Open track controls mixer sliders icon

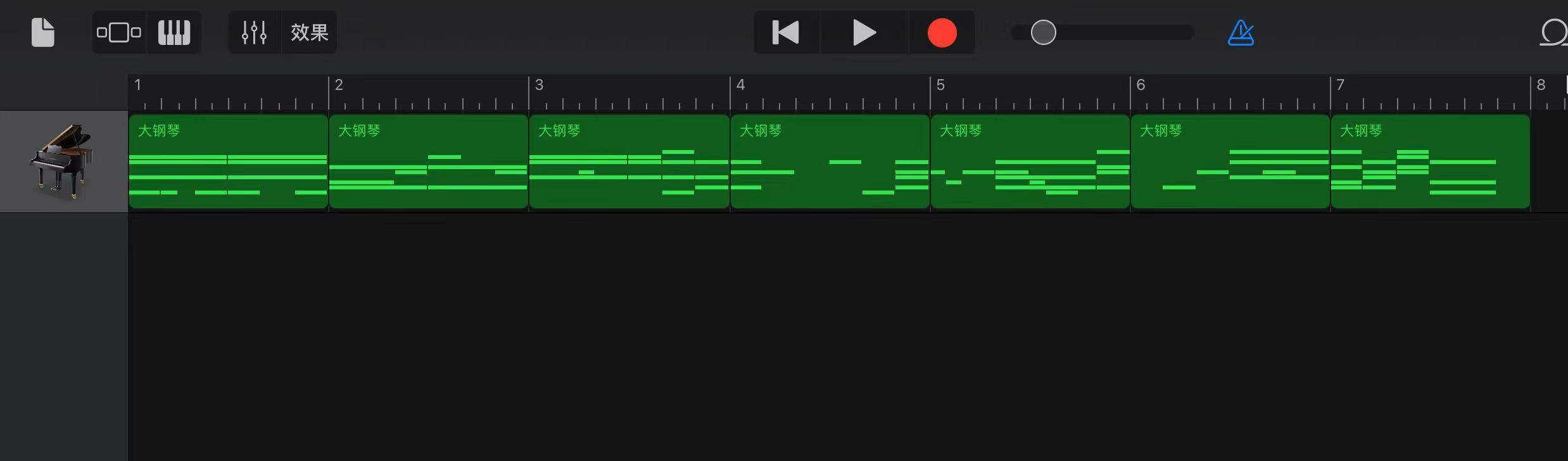click(255, 32)
